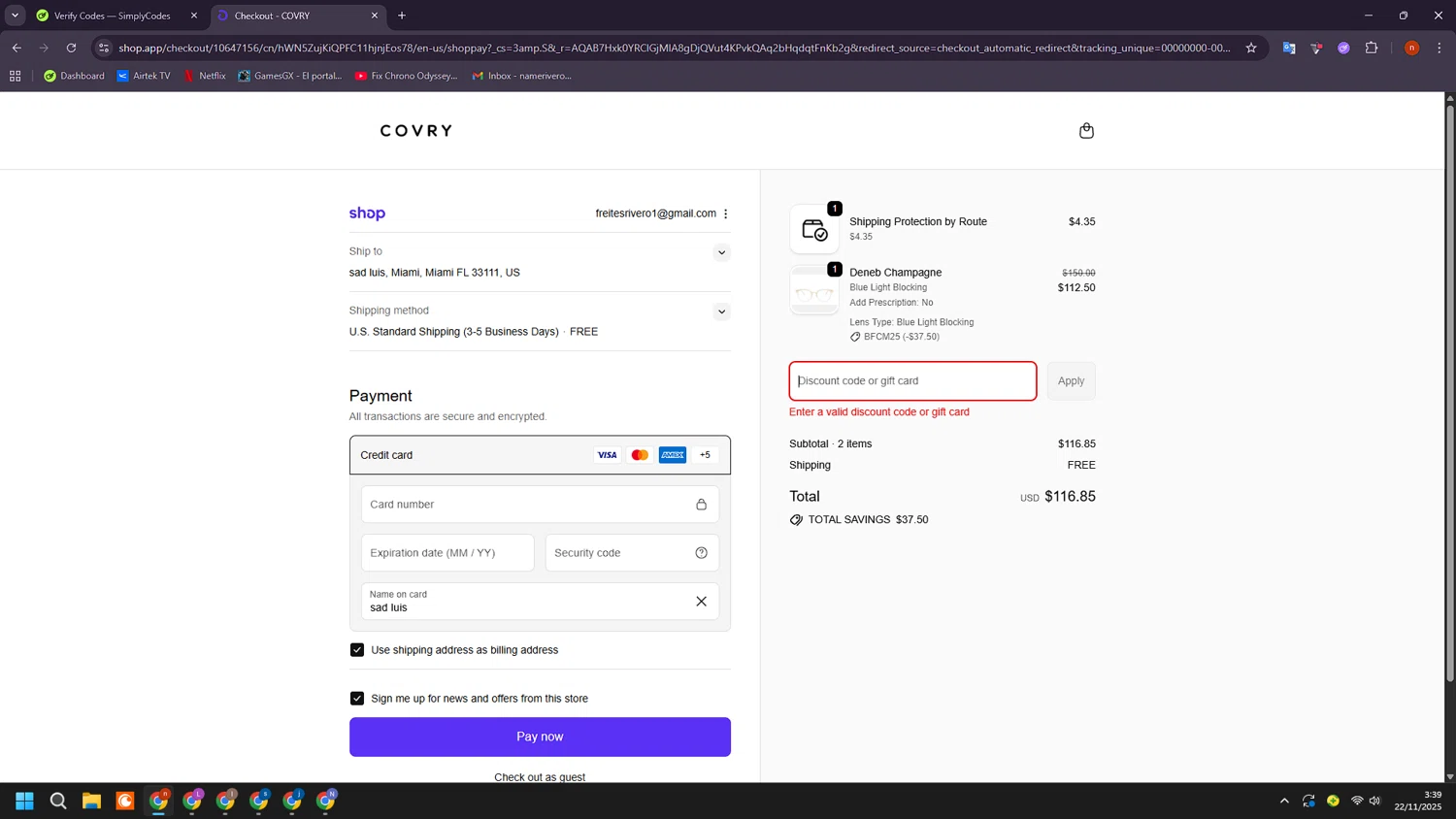Open Inbox Gmail bookmark

pyautogui.click(x=521, y=76)
